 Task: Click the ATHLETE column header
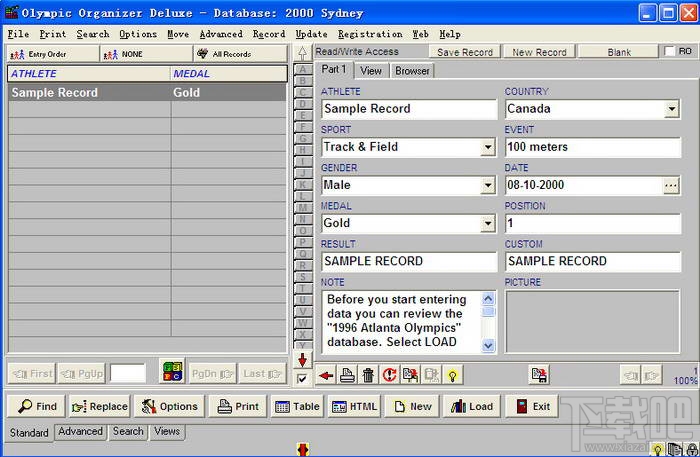coord(89,74)
